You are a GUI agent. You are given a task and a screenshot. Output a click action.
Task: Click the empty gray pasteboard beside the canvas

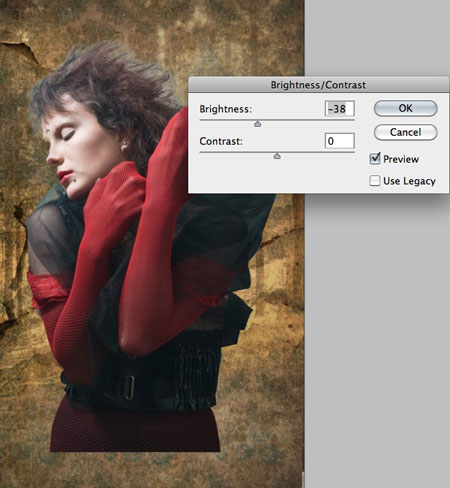click(377, 333)
